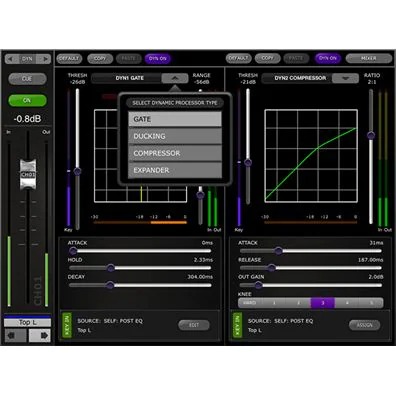Click DEFAULT button for DYN2

[238, 58]
